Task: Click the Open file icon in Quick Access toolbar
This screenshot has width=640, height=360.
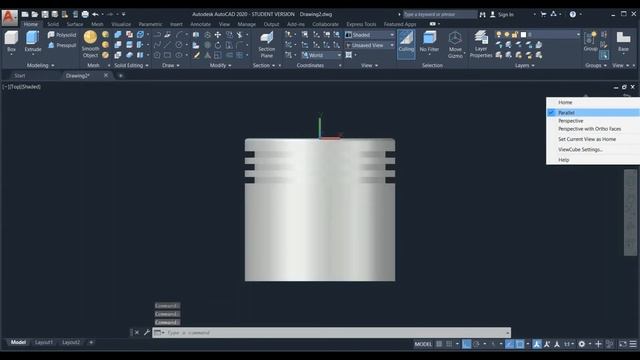Action: tap(35, 14)
